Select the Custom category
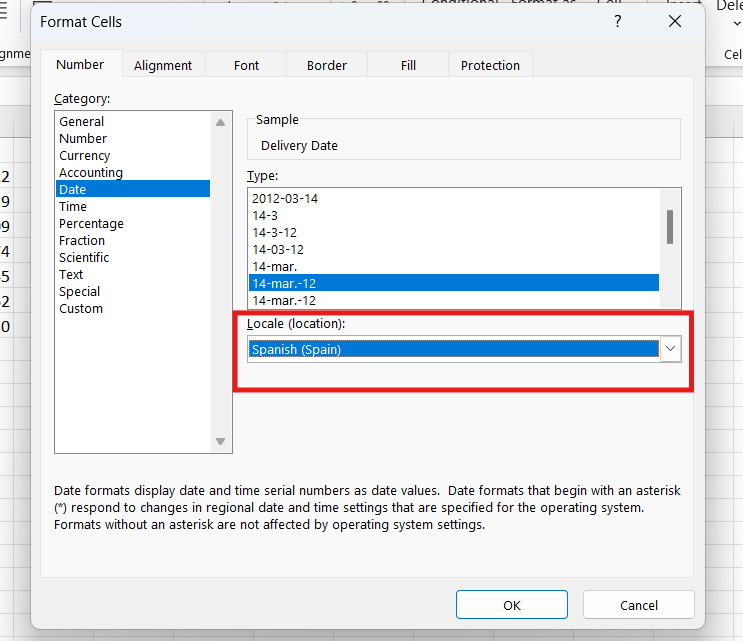The height and width of the screenshot is (641, 743). 81,309
